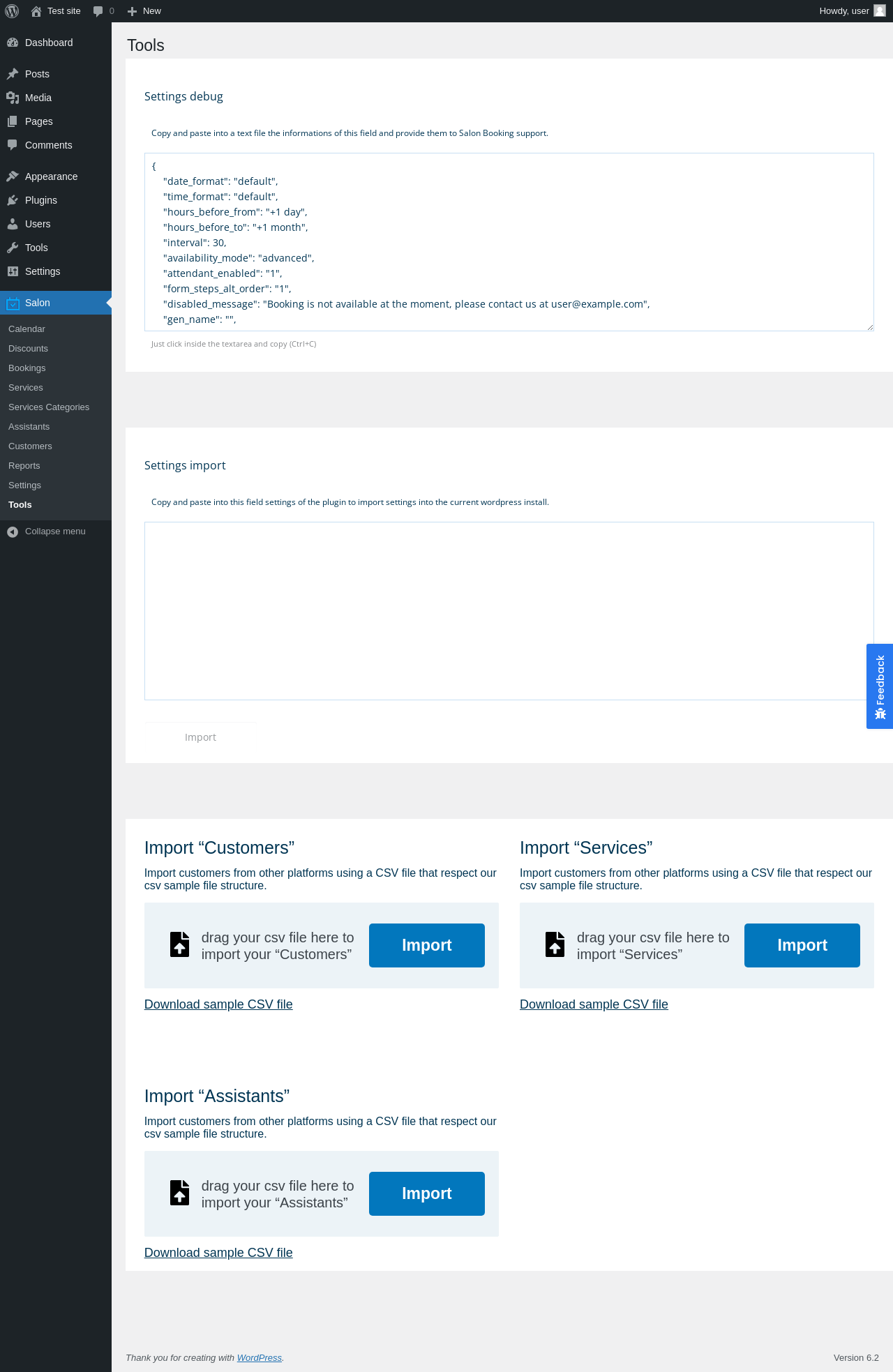This screenshot has width=893, height=1372.
Task: Open Pages menu item
Action: pyautogui.click(x=56, y=121)
